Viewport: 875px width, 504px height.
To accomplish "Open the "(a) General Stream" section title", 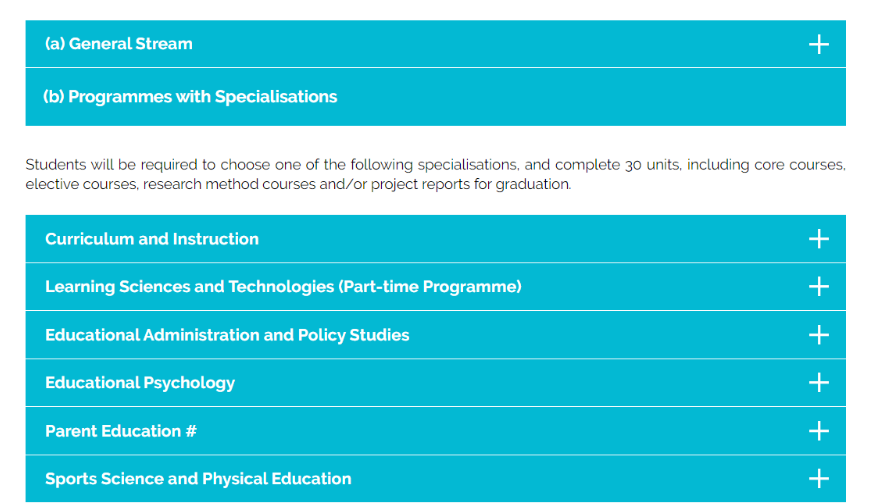I will 119,44.
